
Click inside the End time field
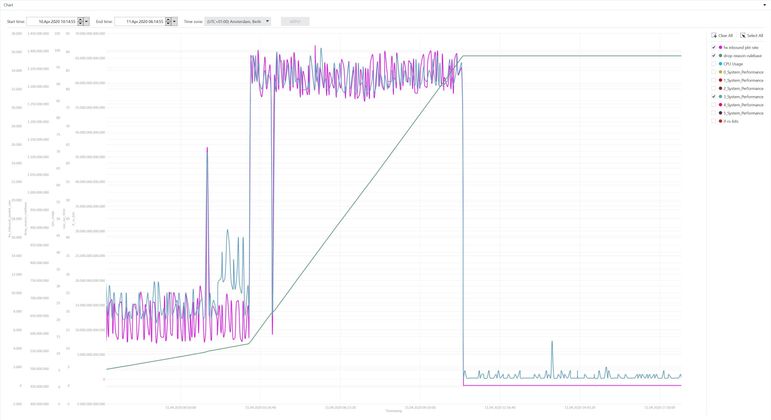[138, 21]
